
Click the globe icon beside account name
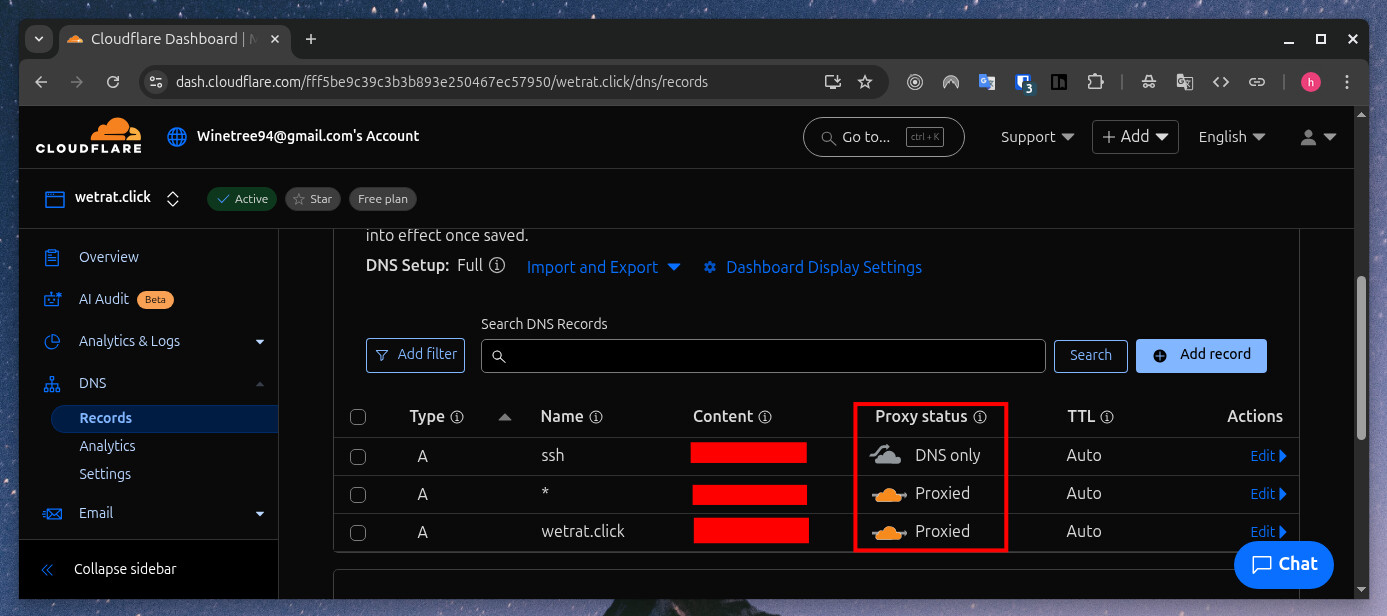[177, 137]
